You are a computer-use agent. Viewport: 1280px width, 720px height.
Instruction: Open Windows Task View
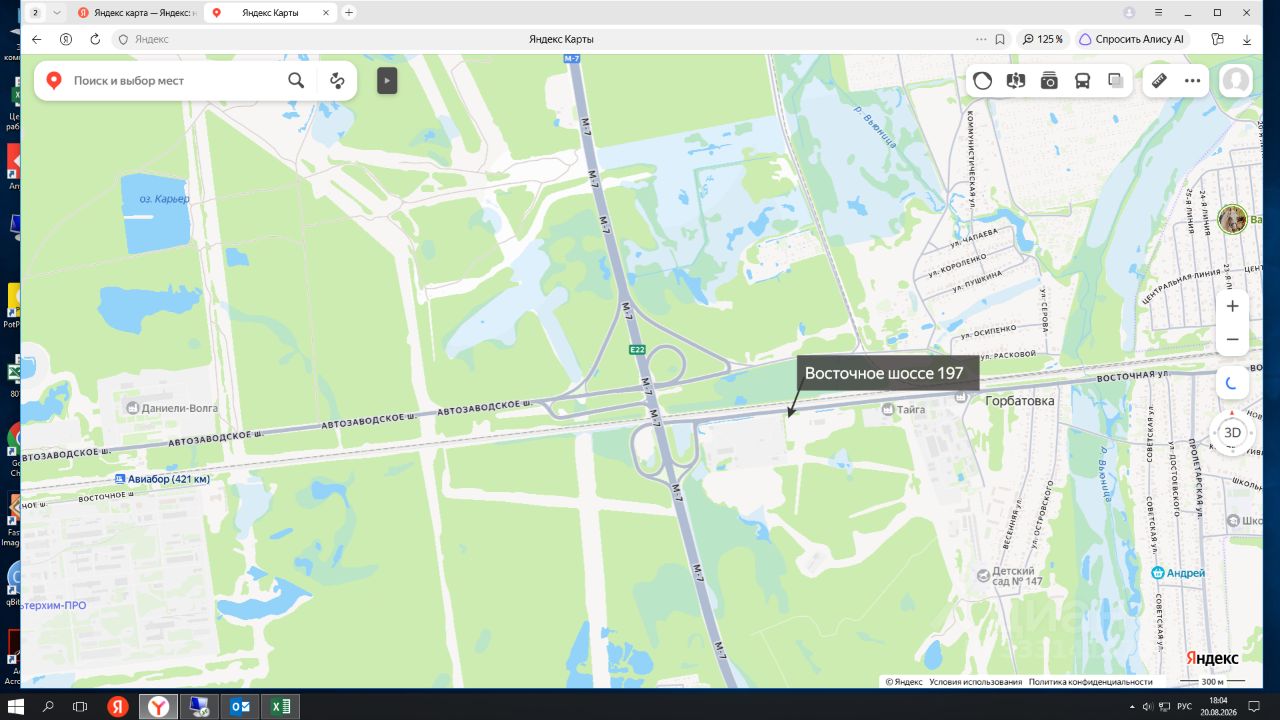click(x=80, y=706)
